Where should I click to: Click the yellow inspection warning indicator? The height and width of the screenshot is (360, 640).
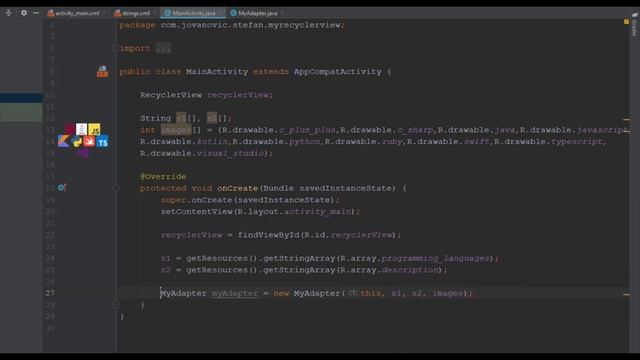[626, 22]
